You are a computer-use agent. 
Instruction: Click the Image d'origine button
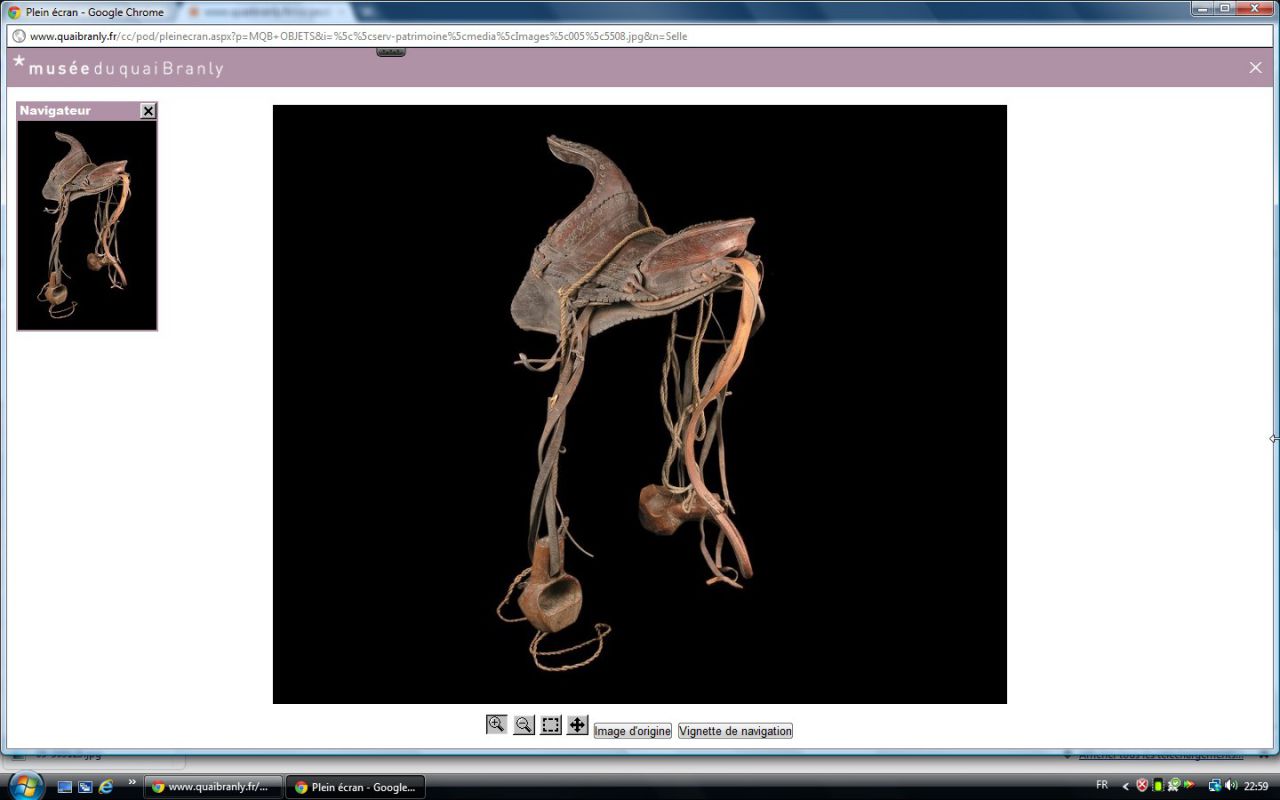pos(632,731)
